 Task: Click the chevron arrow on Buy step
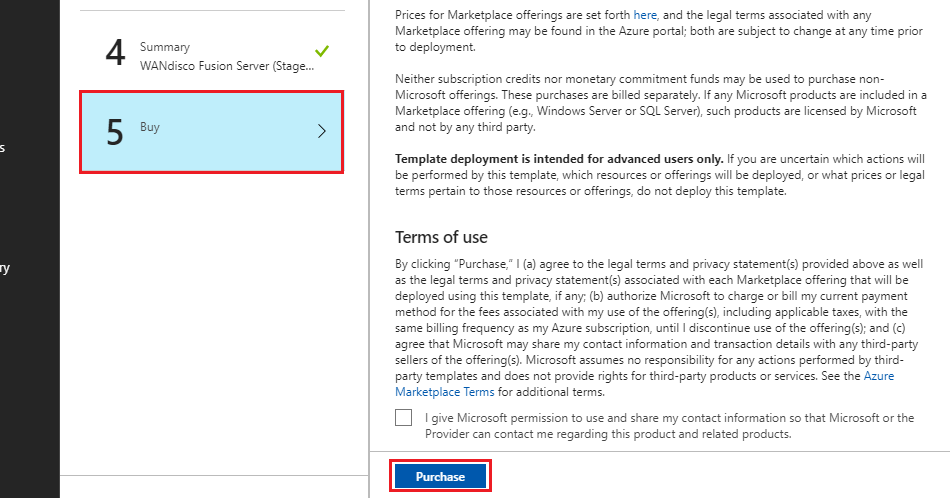click(322, 131)
